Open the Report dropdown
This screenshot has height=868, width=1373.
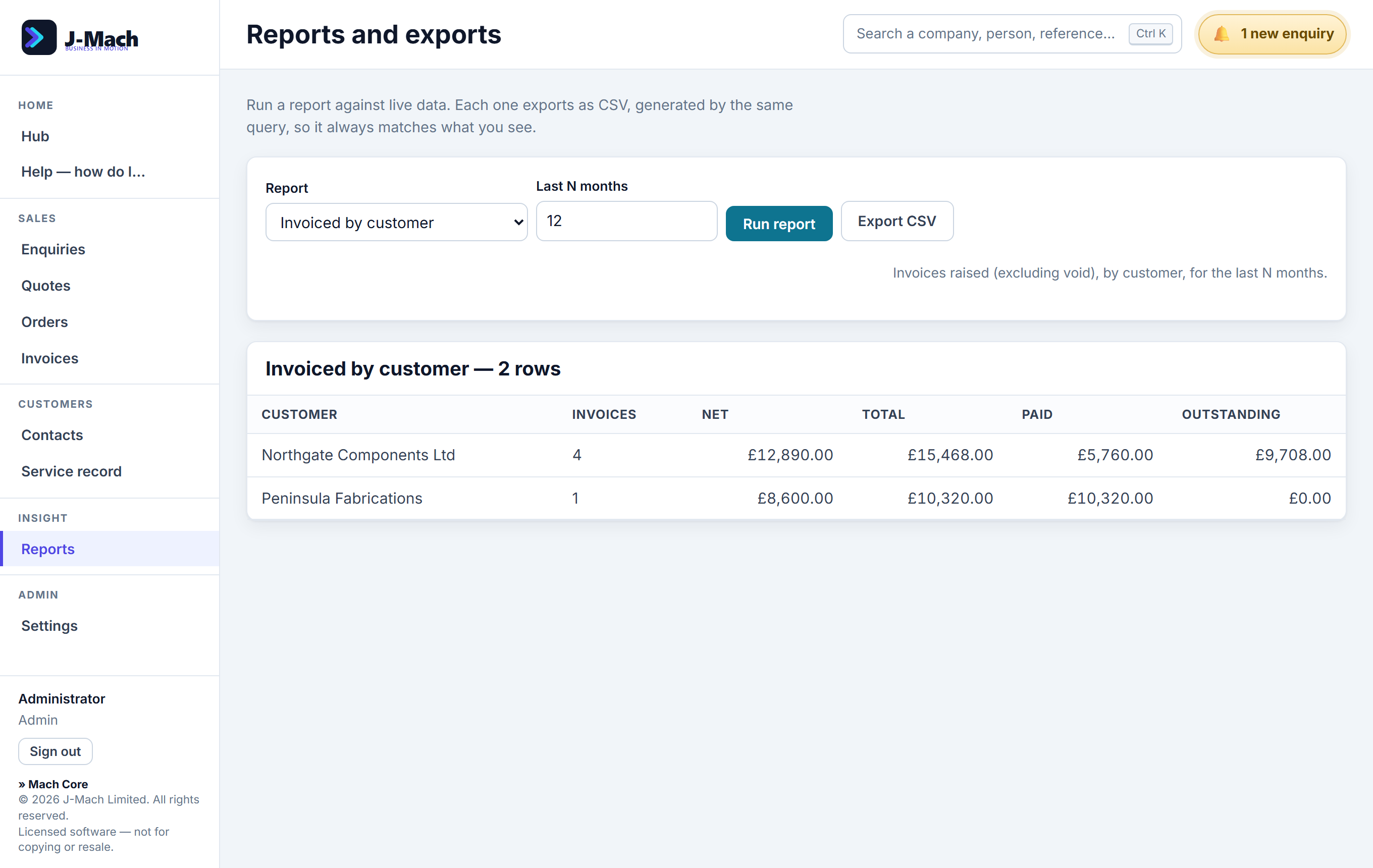(396, 222)
